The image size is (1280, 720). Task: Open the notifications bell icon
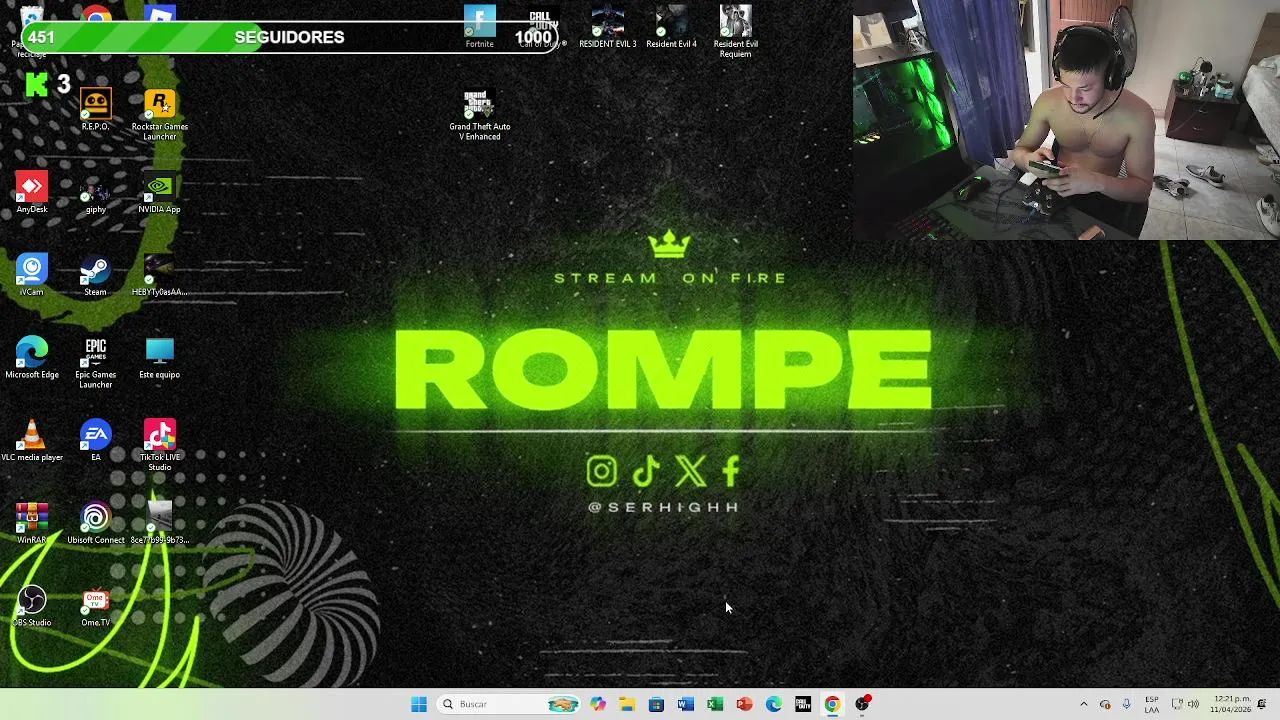tap(1262, 704)
